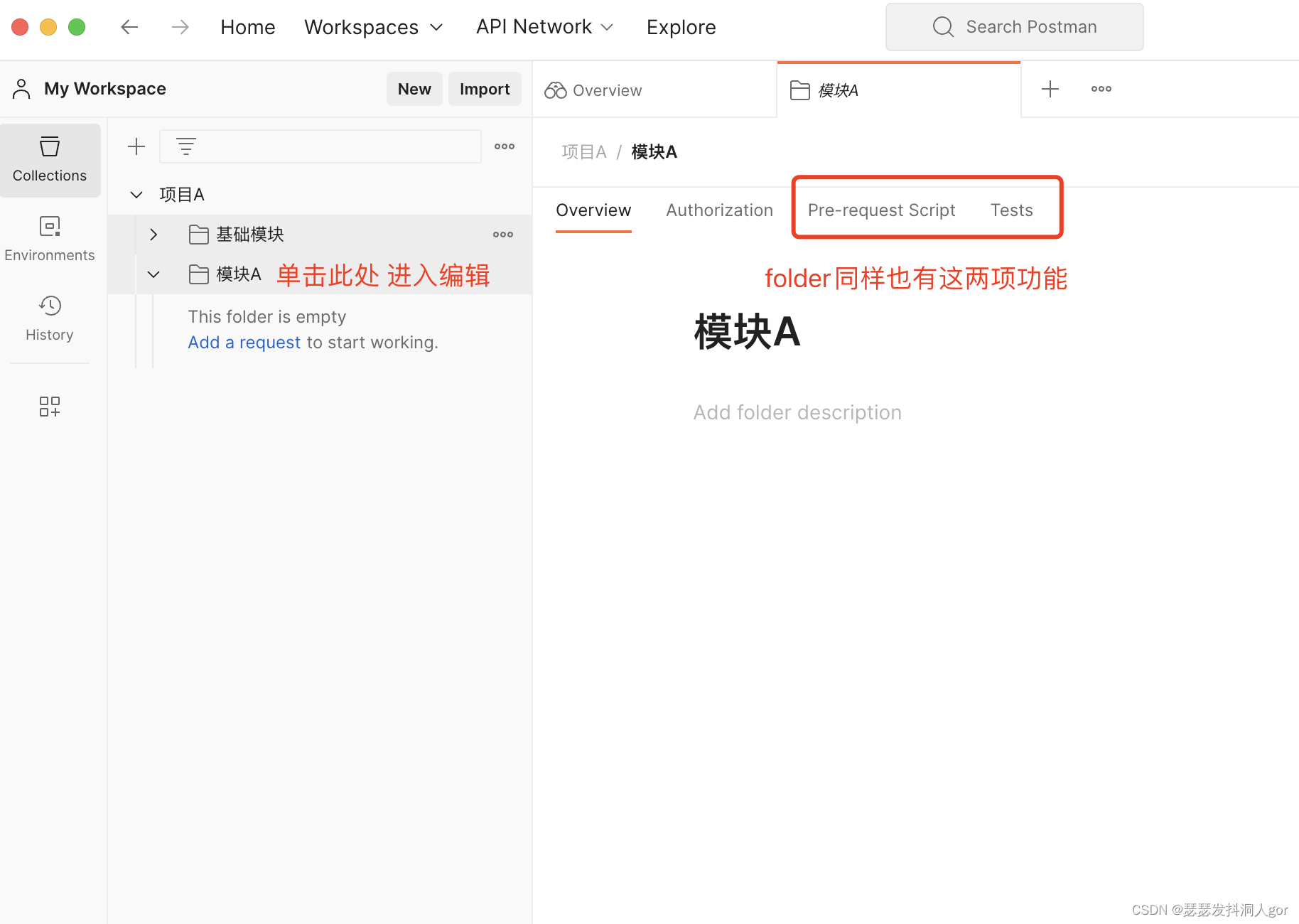Select the 模块A folder tab
This screenshot has width=1299, height=924.
point(899,90)
